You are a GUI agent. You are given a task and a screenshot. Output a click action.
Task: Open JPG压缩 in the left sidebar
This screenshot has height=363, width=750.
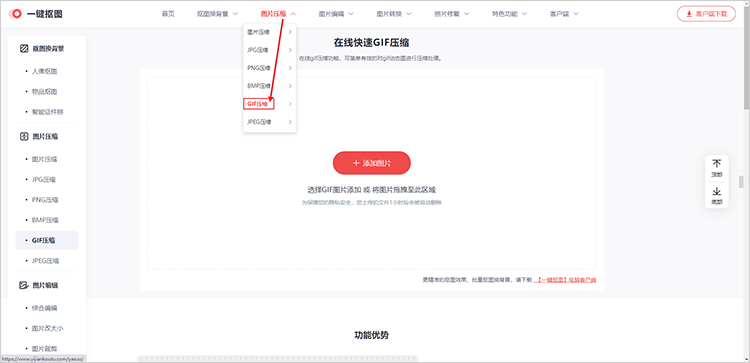click(x=44, y=180)
